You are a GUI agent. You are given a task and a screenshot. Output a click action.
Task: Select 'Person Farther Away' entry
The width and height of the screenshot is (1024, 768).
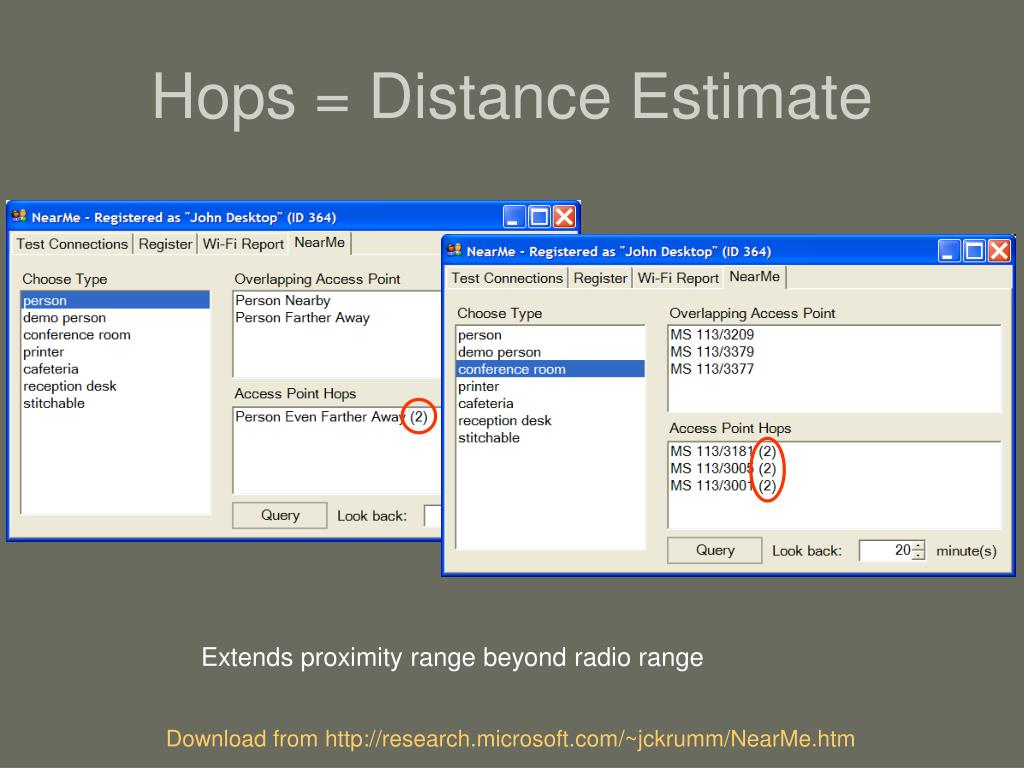302,317
